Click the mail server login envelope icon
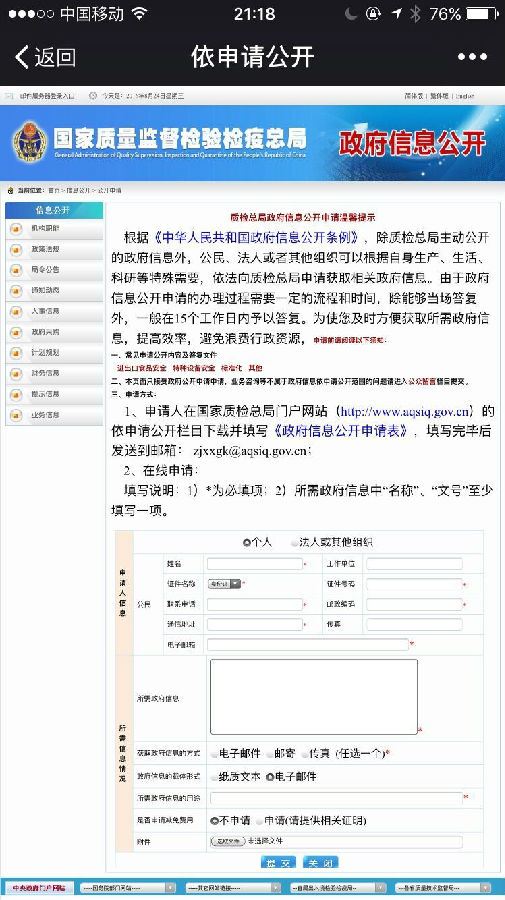This screenshot has height=900, width=505. point(7,96)
